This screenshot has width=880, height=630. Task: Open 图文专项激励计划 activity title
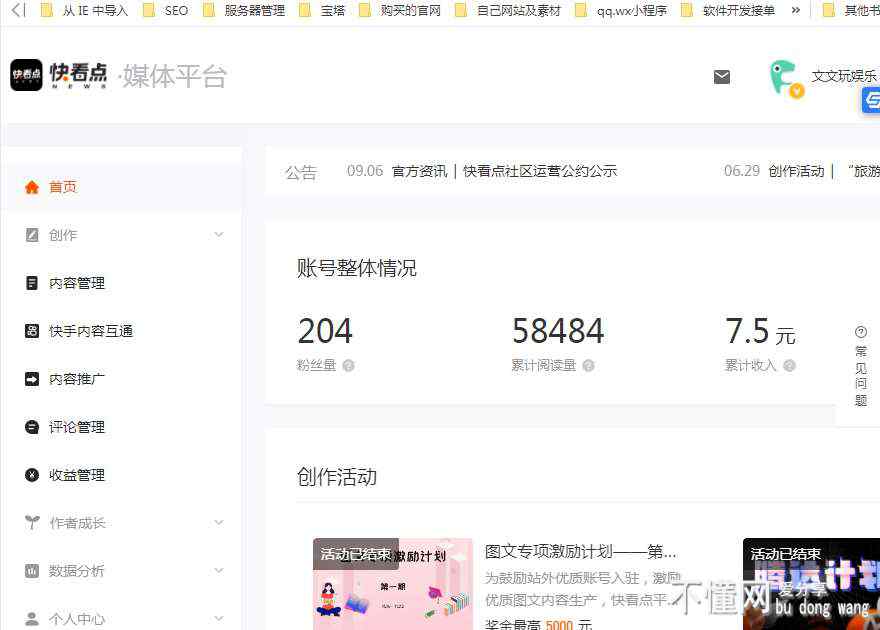coord(581,552)
